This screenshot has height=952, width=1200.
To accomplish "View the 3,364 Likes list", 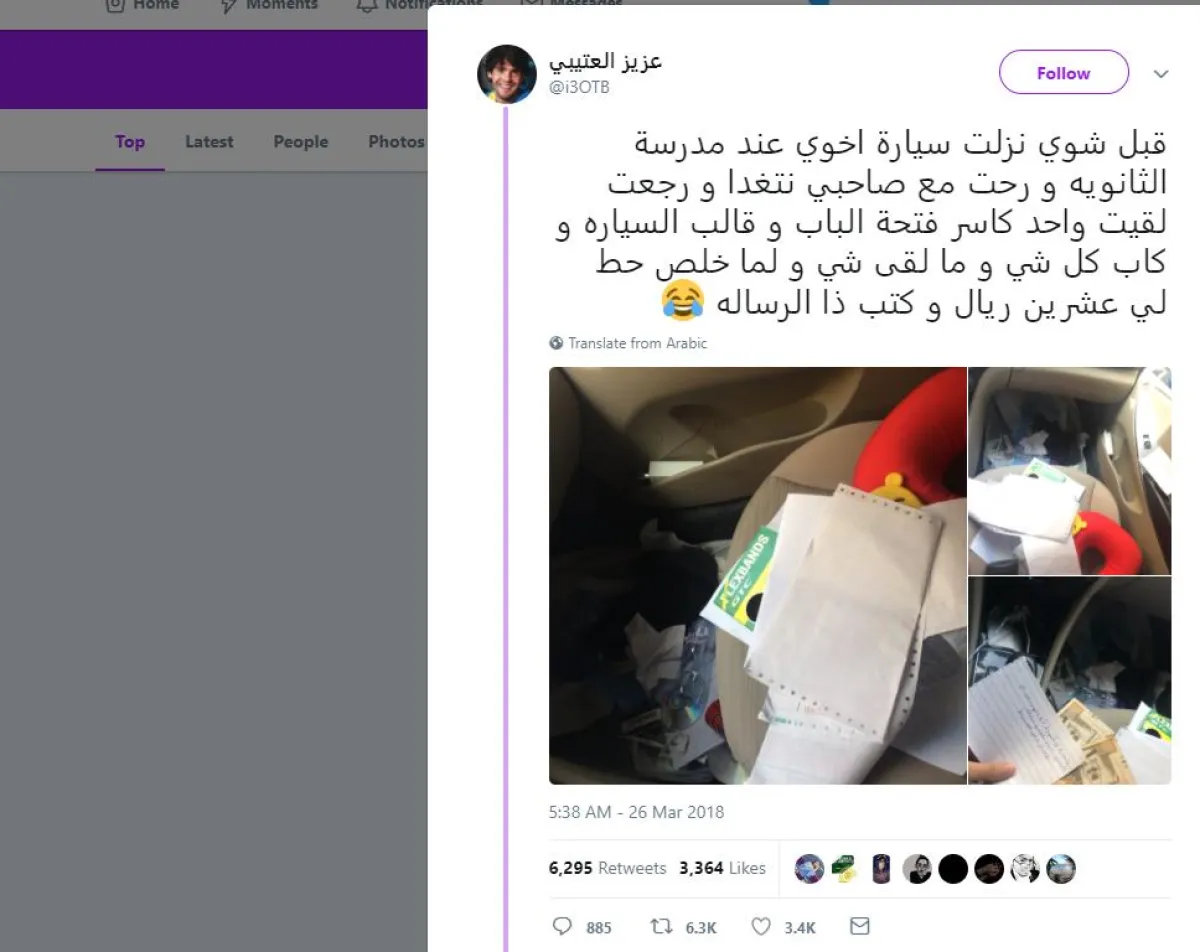I will [x=722, y=868].
